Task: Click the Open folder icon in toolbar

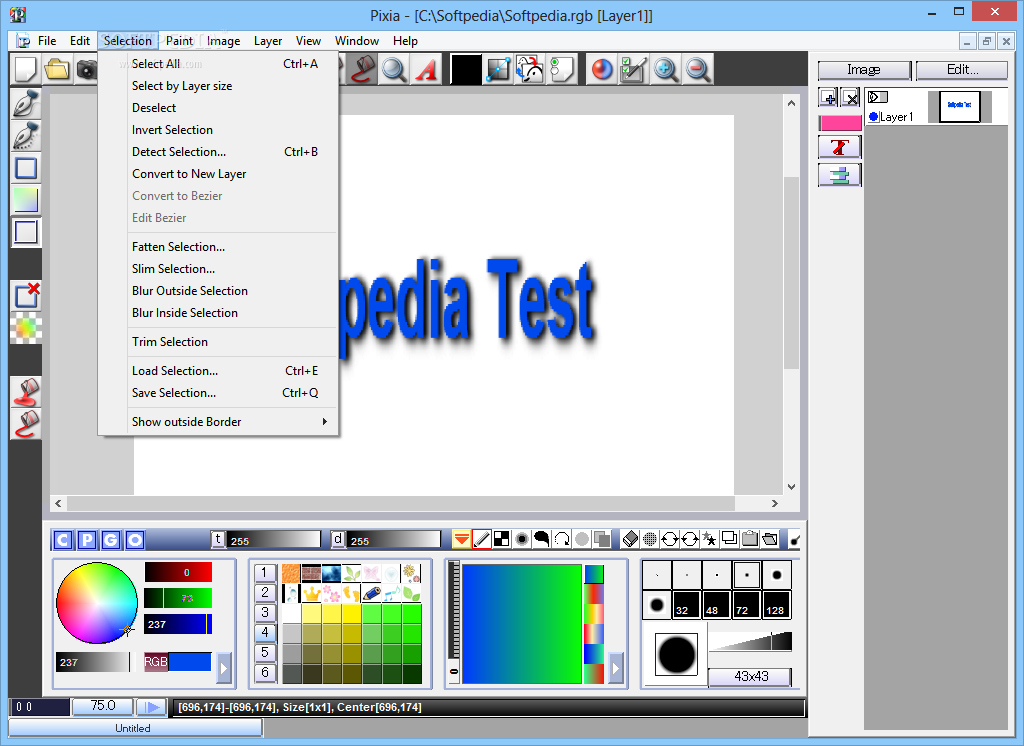Action: coord(57,69)
